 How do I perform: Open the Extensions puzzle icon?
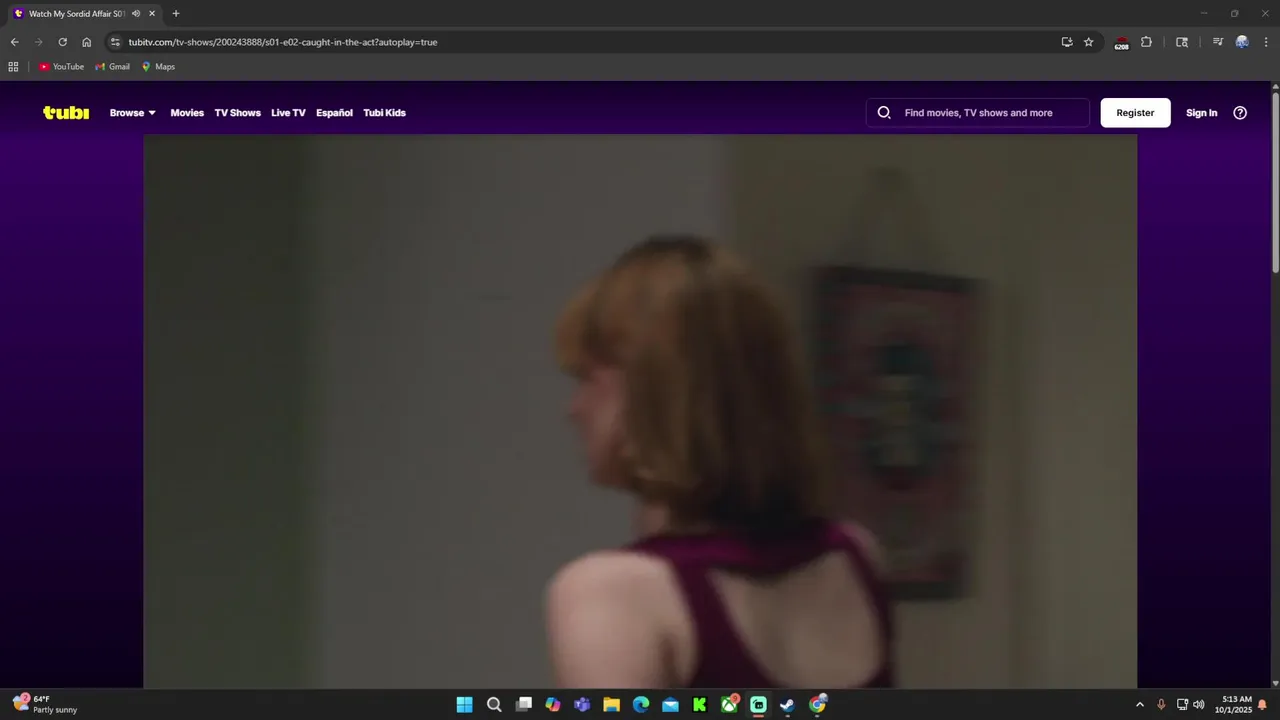tap(1146, 42)
